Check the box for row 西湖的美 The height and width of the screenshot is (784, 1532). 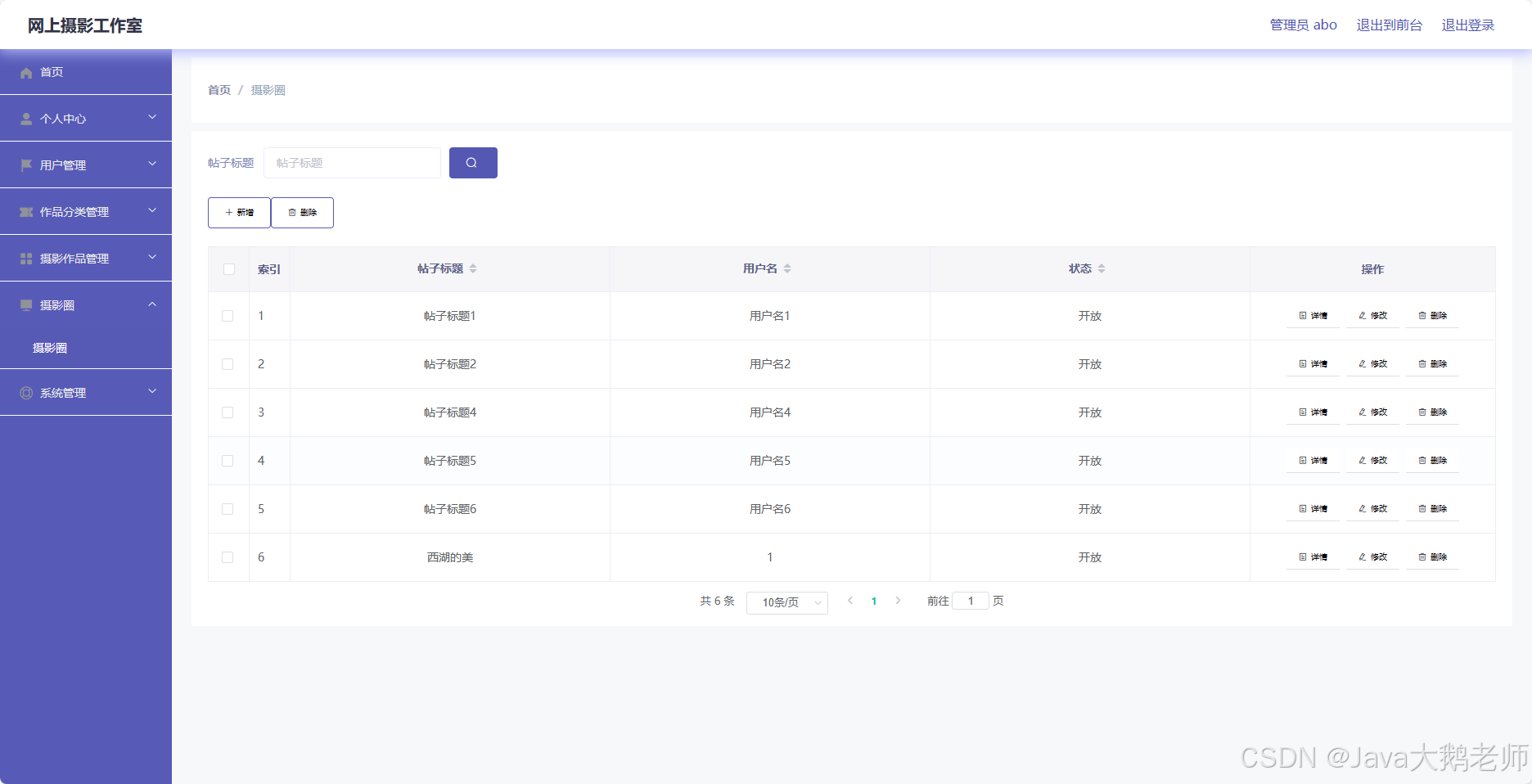tap(228, 557)
